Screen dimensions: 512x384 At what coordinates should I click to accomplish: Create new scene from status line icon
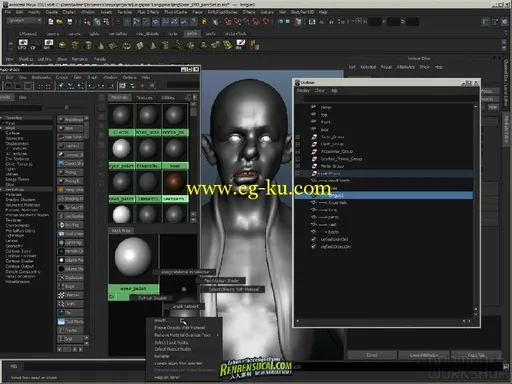tap(51, 22)
